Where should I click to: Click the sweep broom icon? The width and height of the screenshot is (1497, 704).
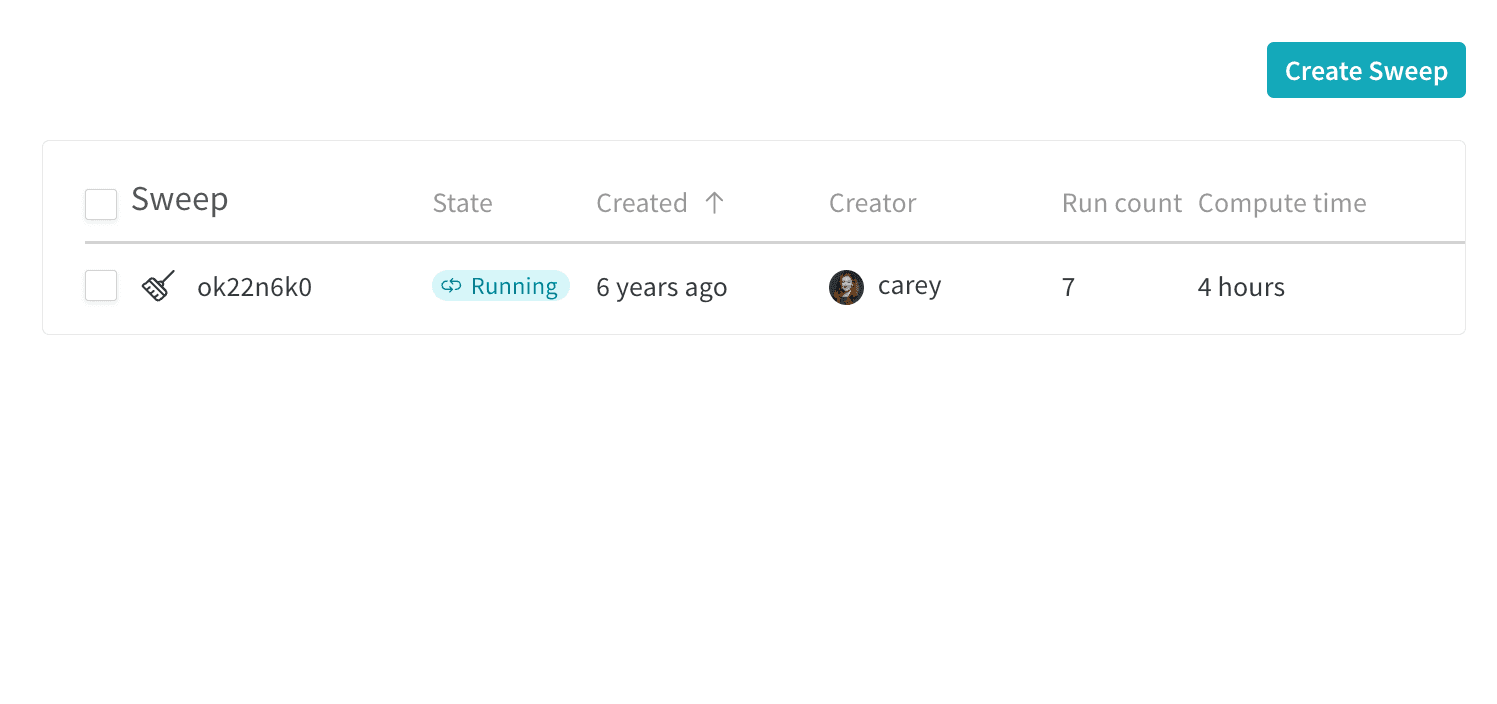point(158,286)
